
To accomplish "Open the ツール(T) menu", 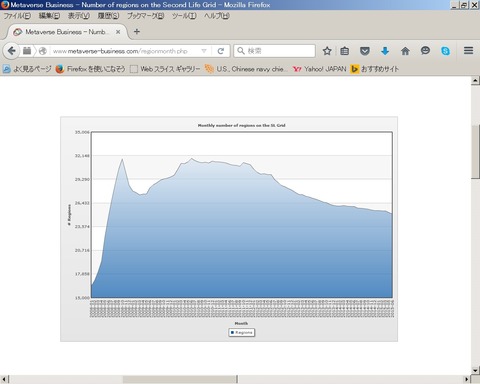I will coord(184,16).
